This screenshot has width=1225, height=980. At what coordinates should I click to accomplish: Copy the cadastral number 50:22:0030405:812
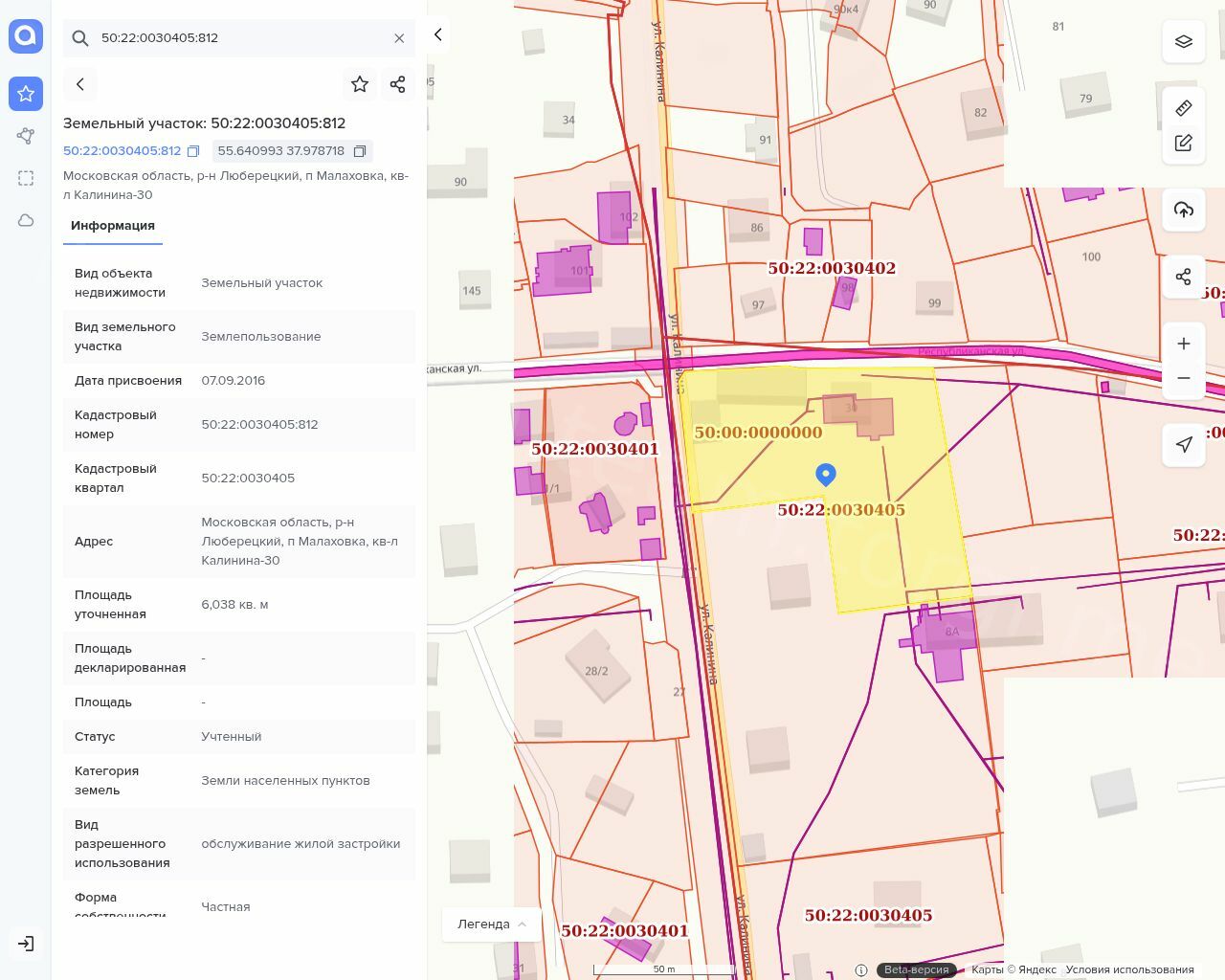[x=193, y=151]
